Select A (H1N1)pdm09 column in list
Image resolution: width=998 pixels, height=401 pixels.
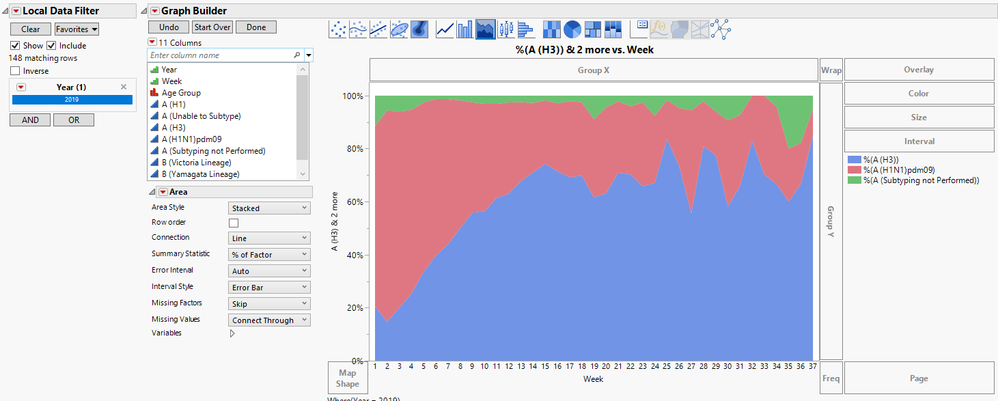192,139
